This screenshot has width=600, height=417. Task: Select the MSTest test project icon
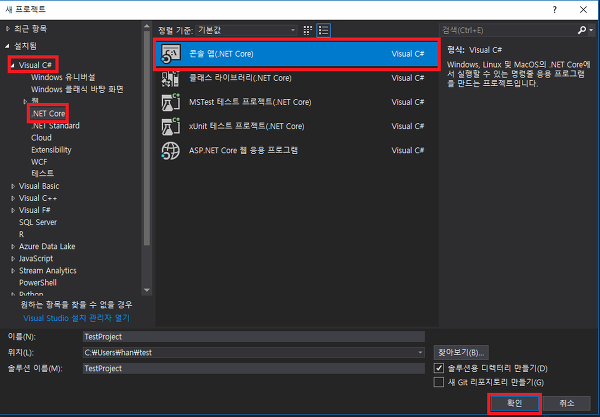point(170,102)
